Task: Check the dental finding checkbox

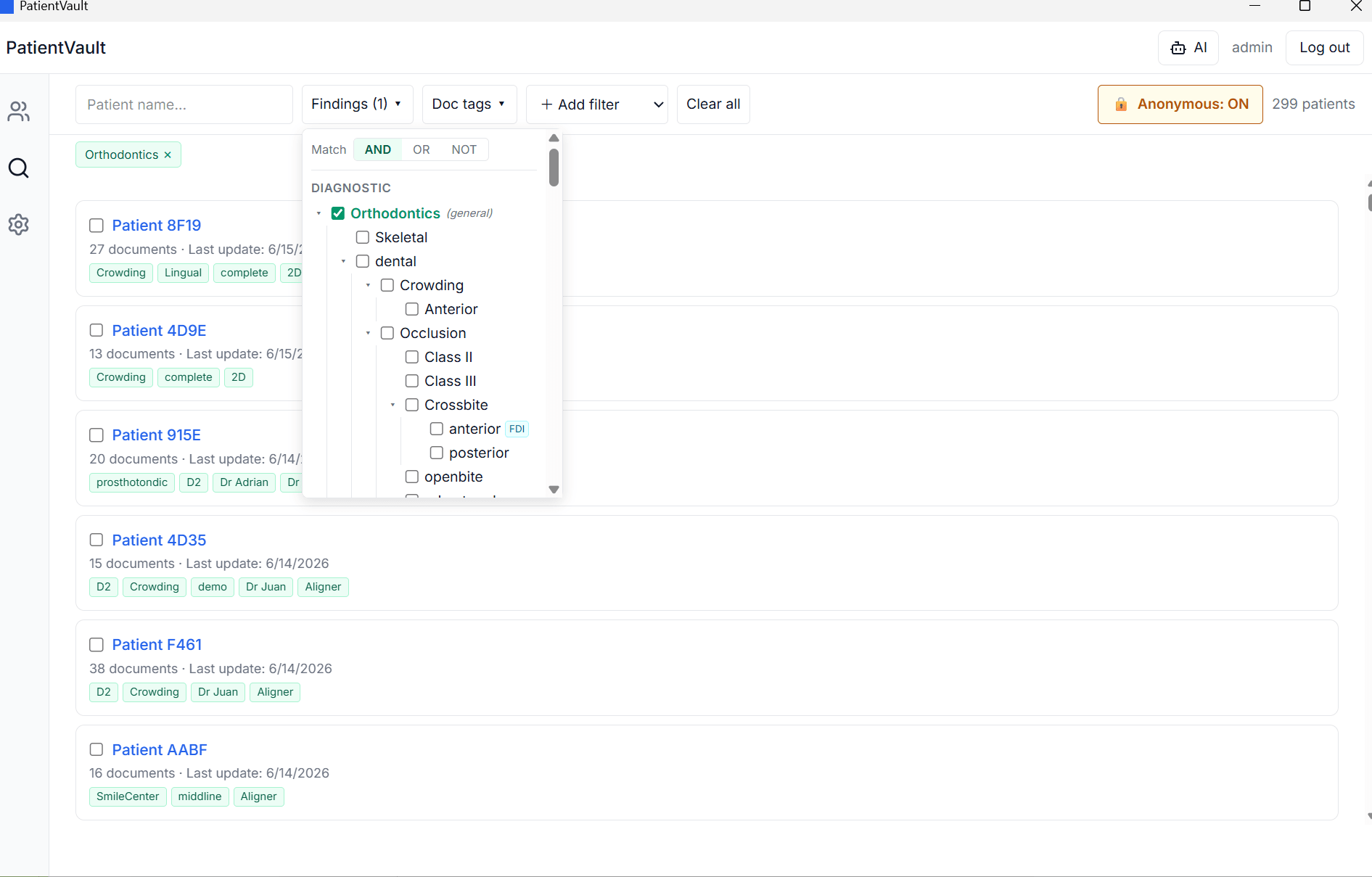Action: click(363, 261)
